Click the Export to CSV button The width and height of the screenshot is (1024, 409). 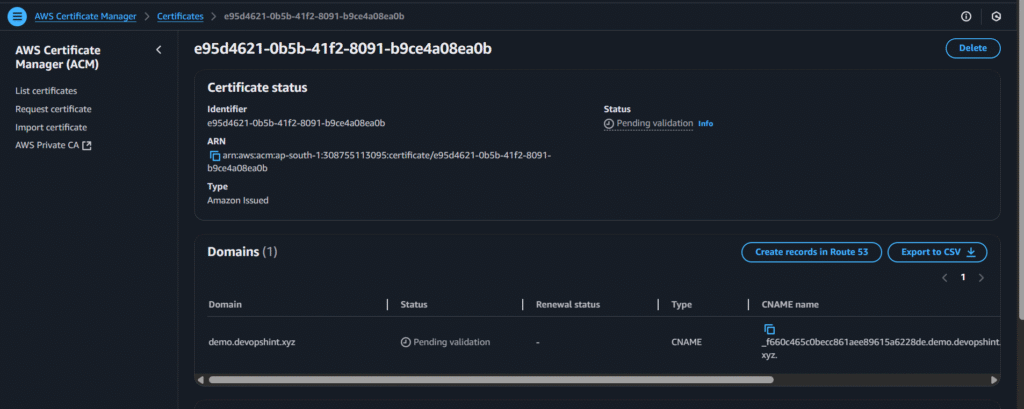(x=937, y=252)
